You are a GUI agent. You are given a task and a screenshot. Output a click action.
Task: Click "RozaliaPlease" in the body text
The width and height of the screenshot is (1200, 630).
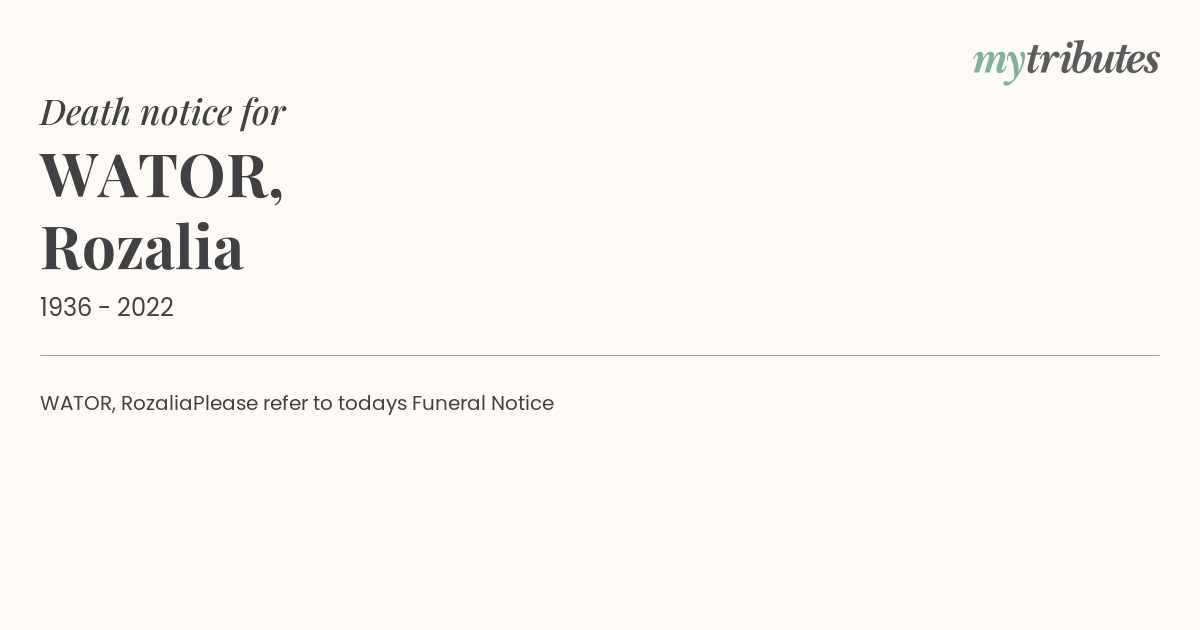(190, 403)
